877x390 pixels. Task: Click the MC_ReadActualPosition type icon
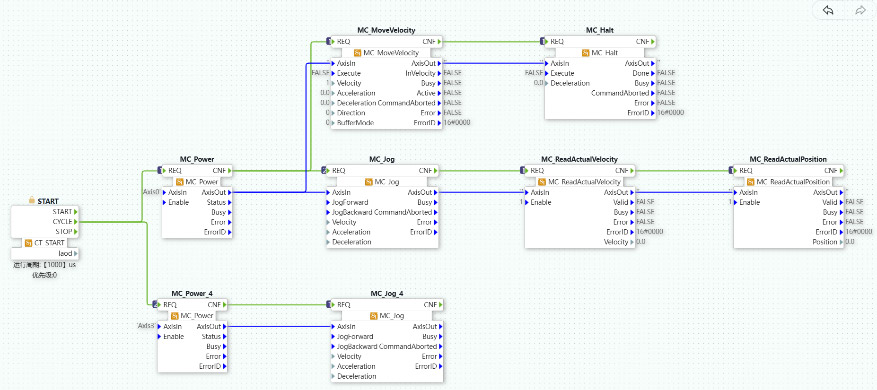pos(751,182)
